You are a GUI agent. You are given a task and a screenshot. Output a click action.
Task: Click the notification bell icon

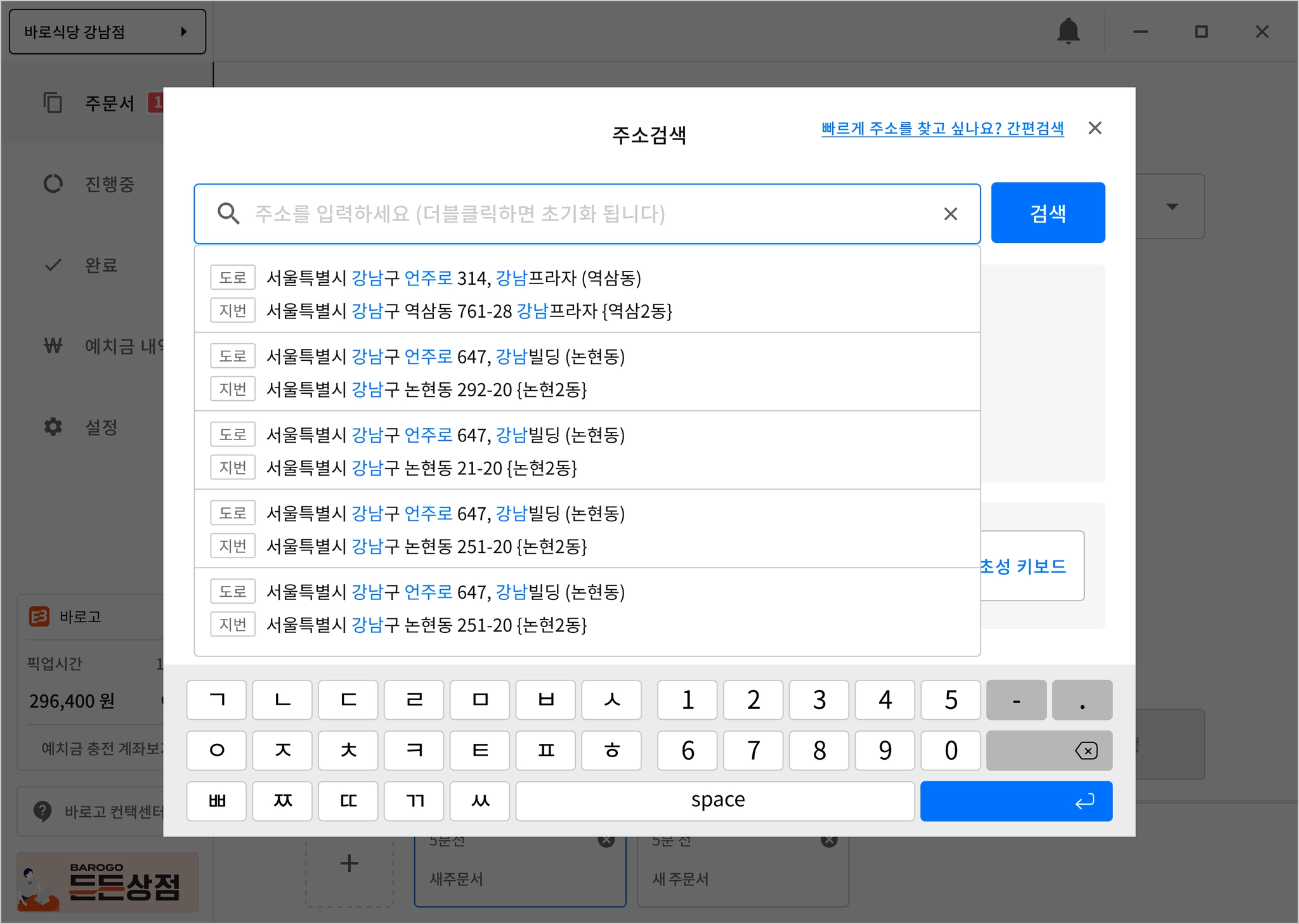pos(1068,31)
